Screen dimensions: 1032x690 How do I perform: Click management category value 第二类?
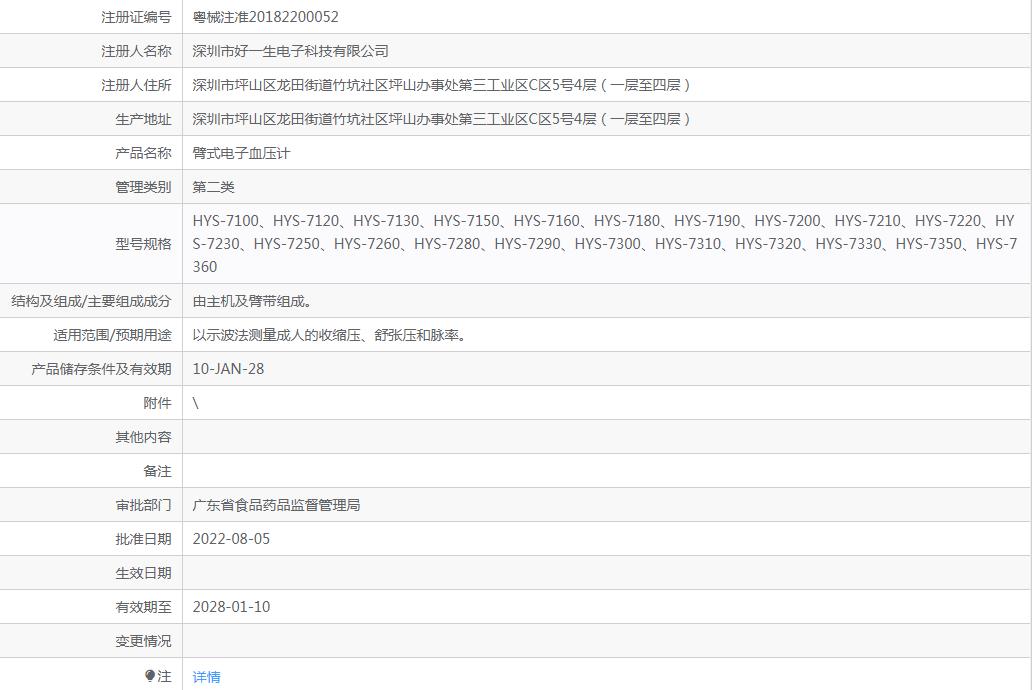click(x=213, y=187)
